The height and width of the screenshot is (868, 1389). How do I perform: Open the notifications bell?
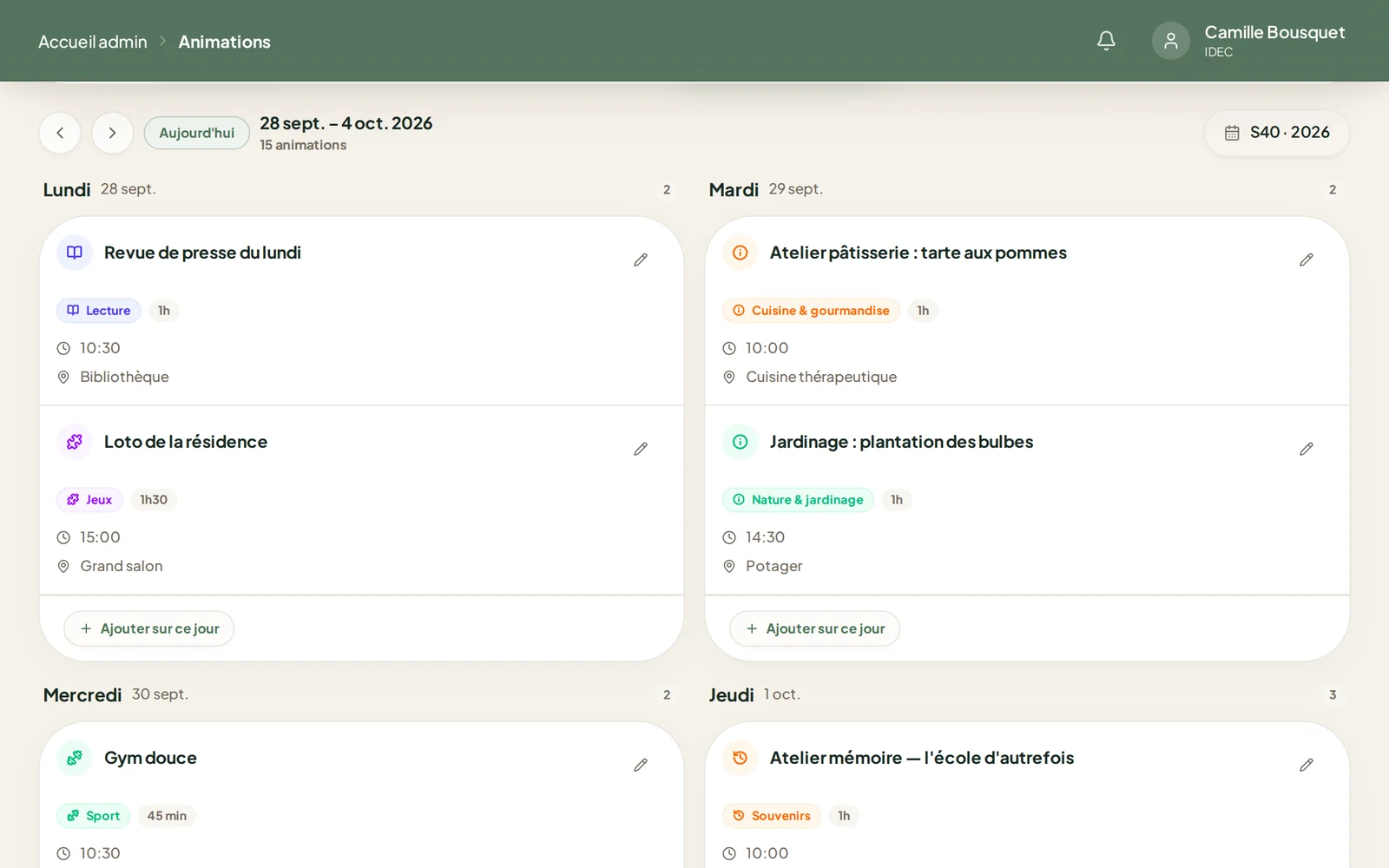tap(1106, 41)
